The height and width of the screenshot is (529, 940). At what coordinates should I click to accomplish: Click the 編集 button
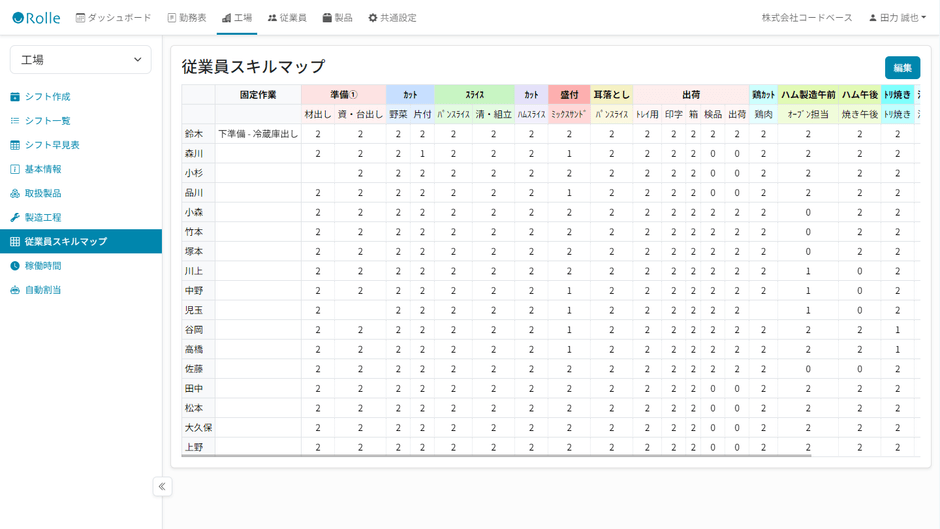tap(902, 67)
